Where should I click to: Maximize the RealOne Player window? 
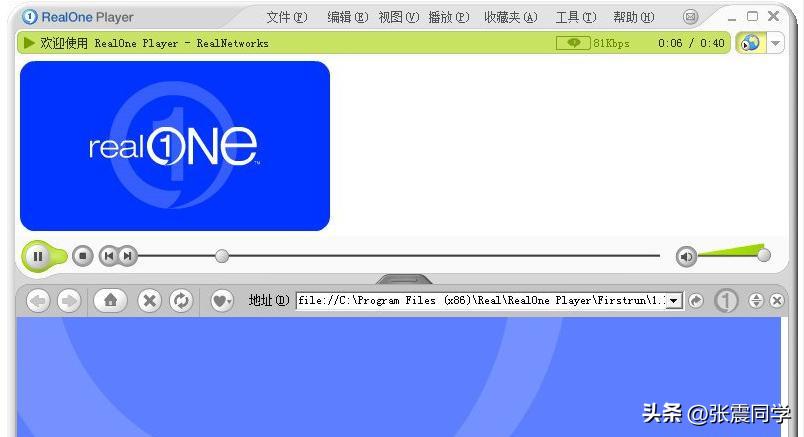click(x=752, y=16)
